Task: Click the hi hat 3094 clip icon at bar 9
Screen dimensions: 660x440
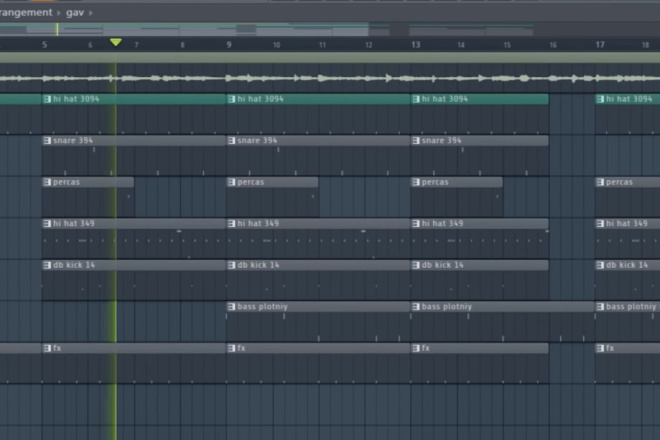Action: [232, 99]
